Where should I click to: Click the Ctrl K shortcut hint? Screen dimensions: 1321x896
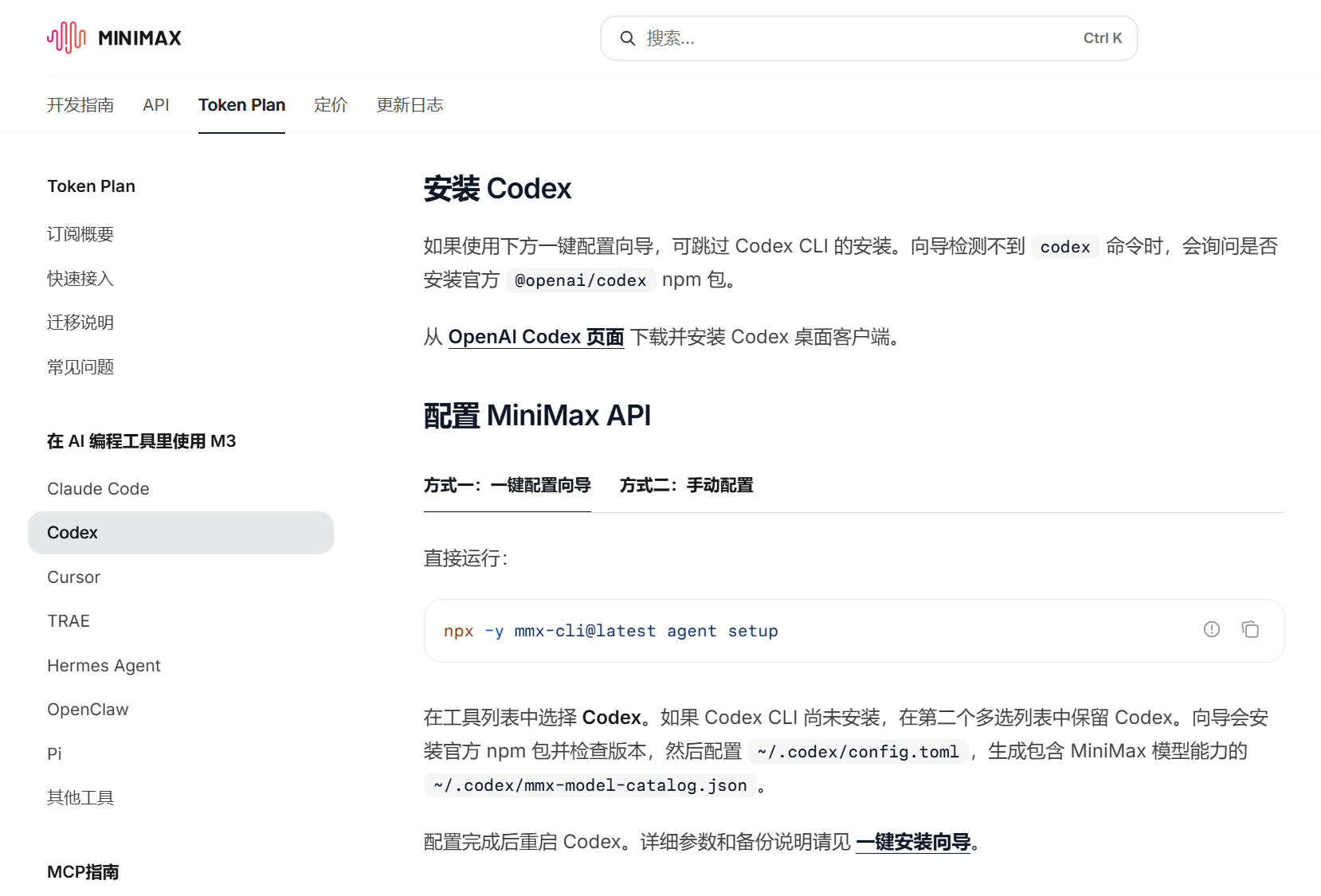pyautogui.click(x=1103, y=38)
